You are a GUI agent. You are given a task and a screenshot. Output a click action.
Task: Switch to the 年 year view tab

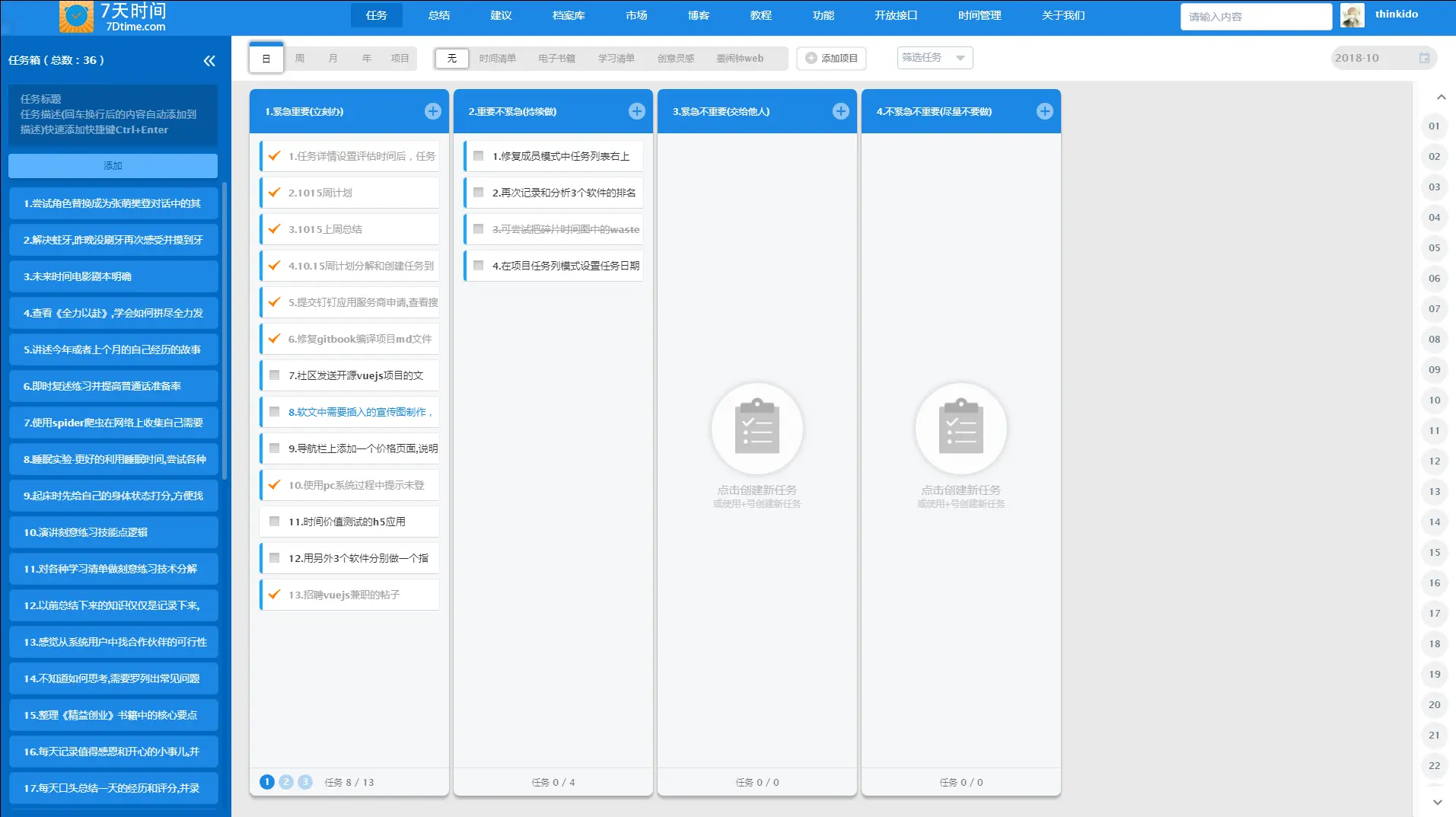(367, 58)
